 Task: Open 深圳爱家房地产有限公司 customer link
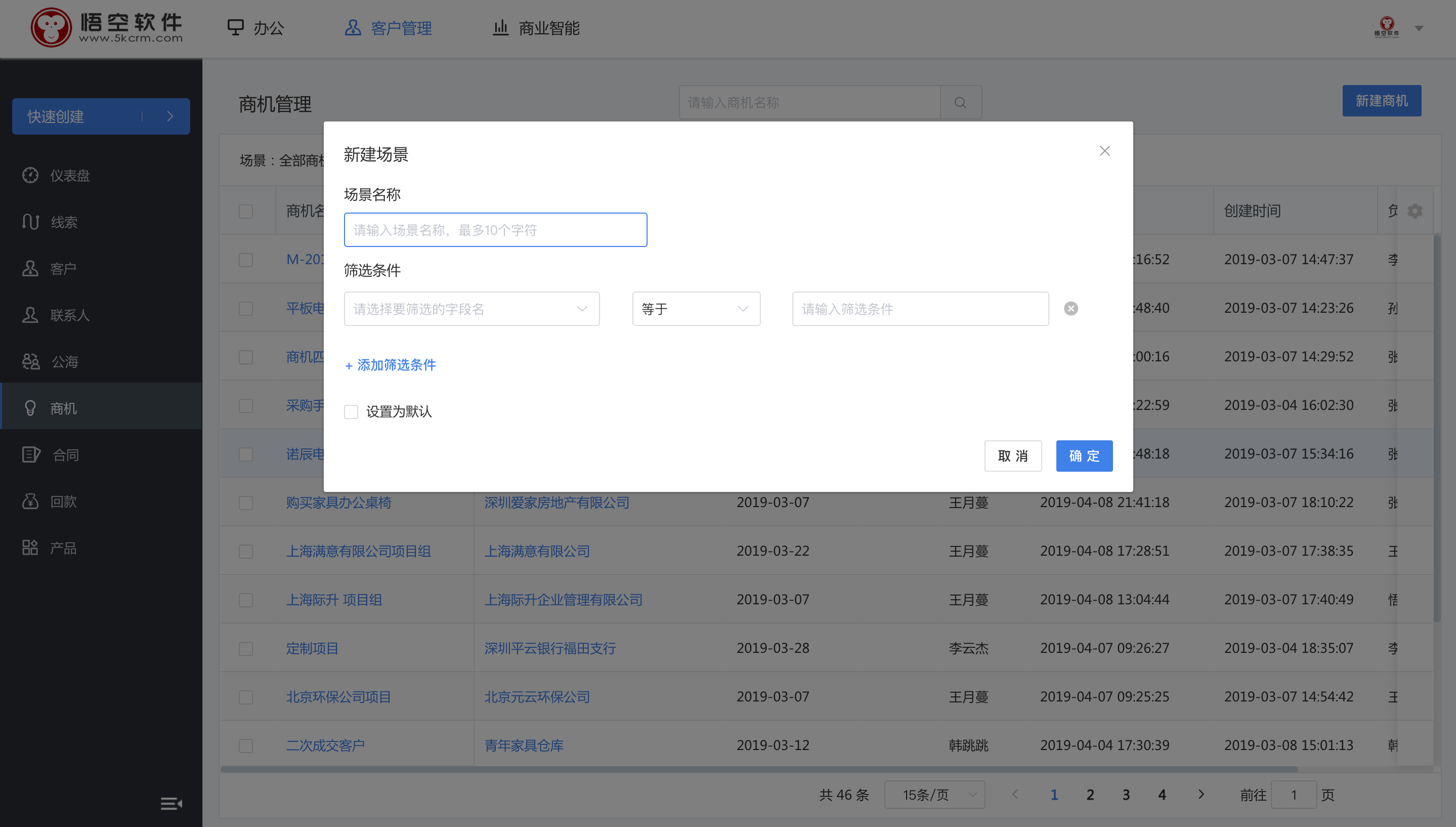[557, 502]
